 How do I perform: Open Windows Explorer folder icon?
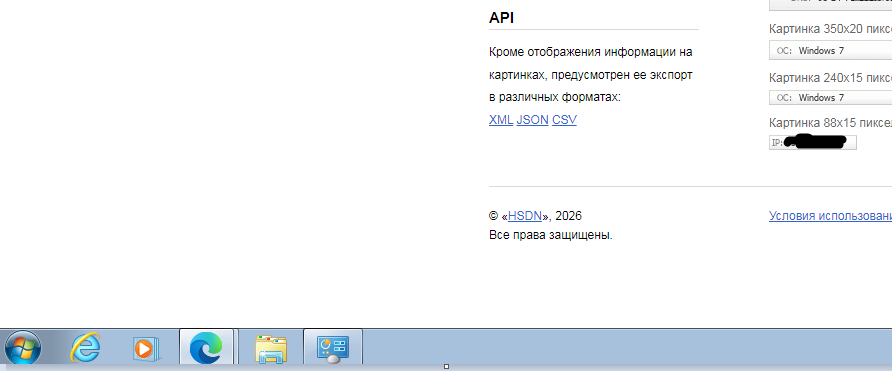(x=271, y=348)
